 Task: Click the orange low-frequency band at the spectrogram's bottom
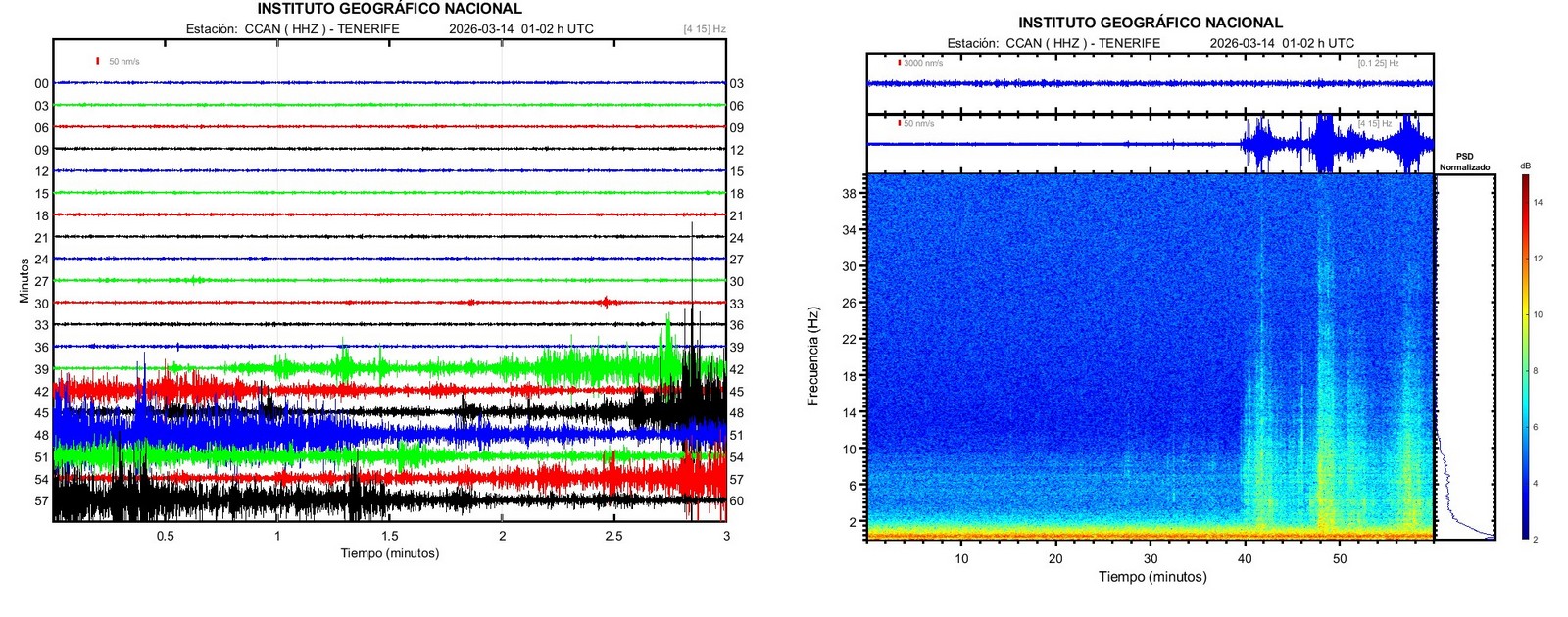click(1150, 535)
